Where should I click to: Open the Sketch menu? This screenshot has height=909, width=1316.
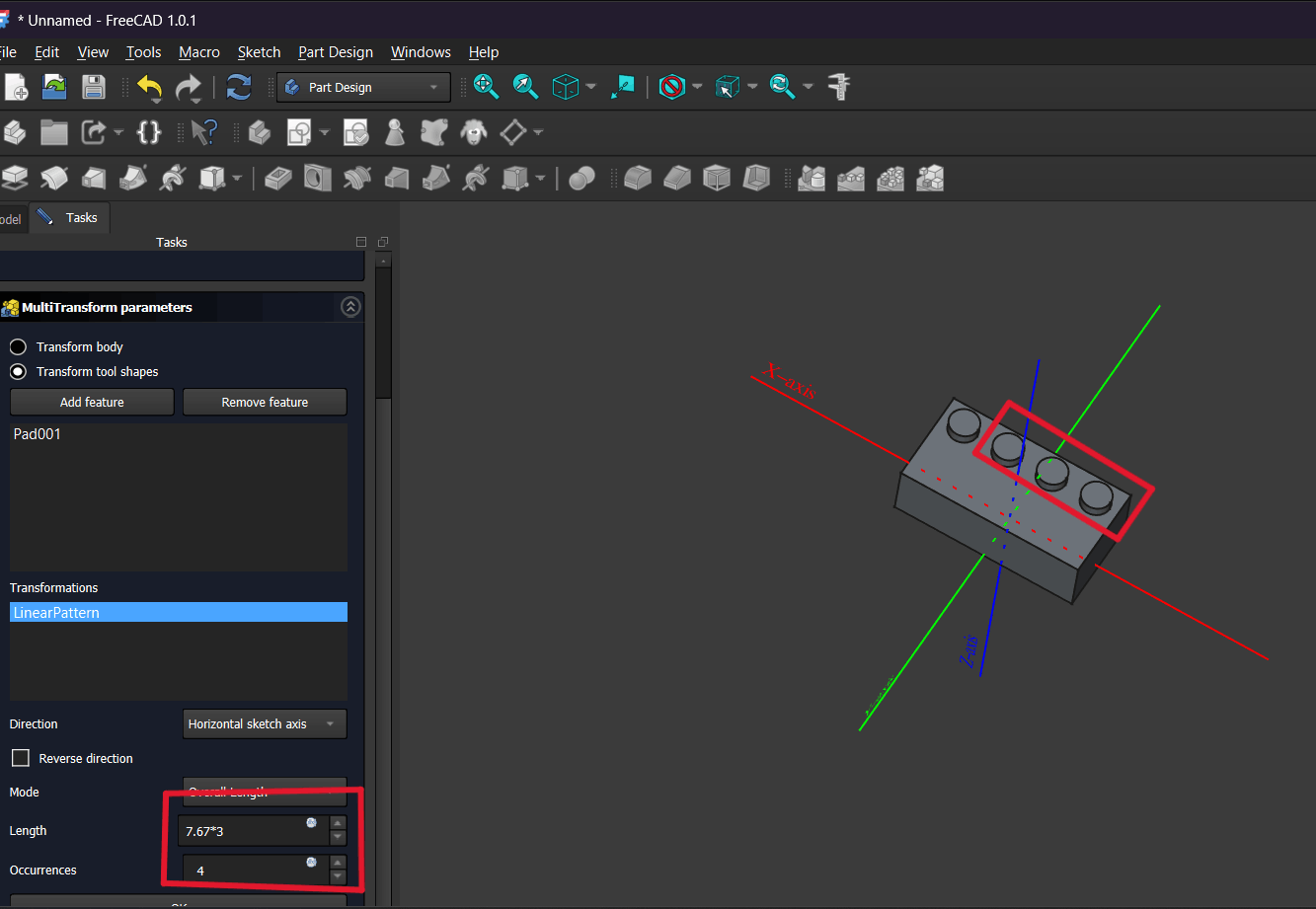click(x=259, y=52)
